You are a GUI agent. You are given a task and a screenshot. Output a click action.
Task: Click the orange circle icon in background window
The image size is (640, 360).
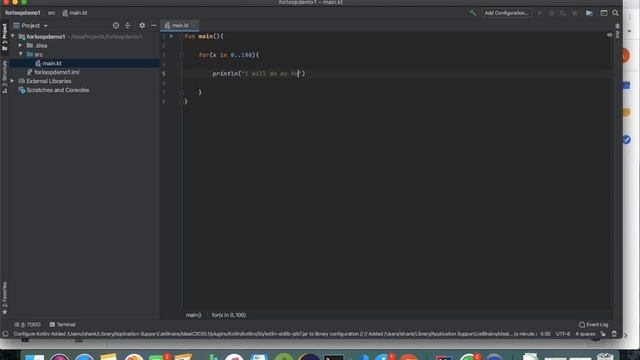pyautogui.click(x=626, y=56)
